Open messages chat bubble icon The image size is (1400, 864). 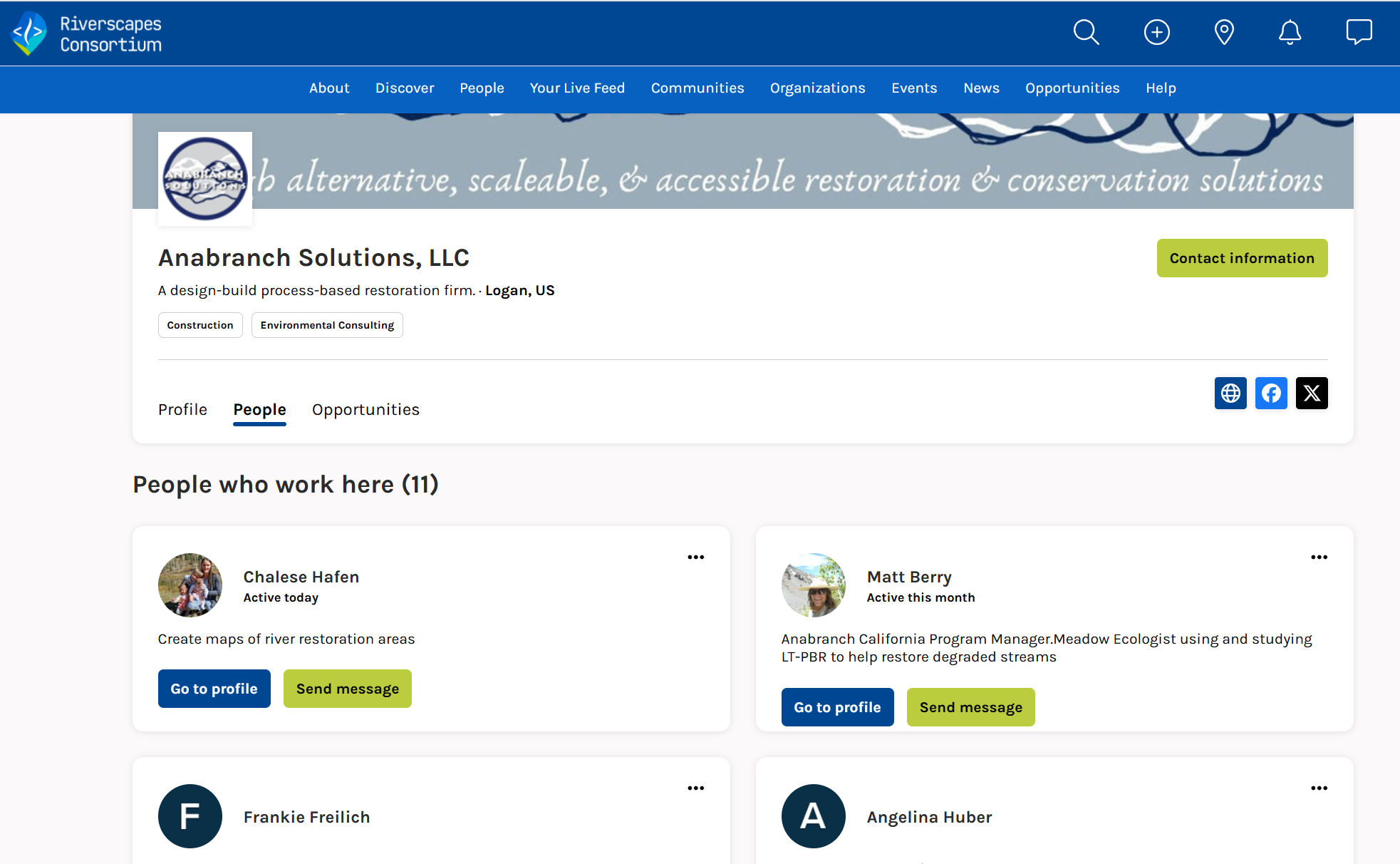coord(1359,32)
